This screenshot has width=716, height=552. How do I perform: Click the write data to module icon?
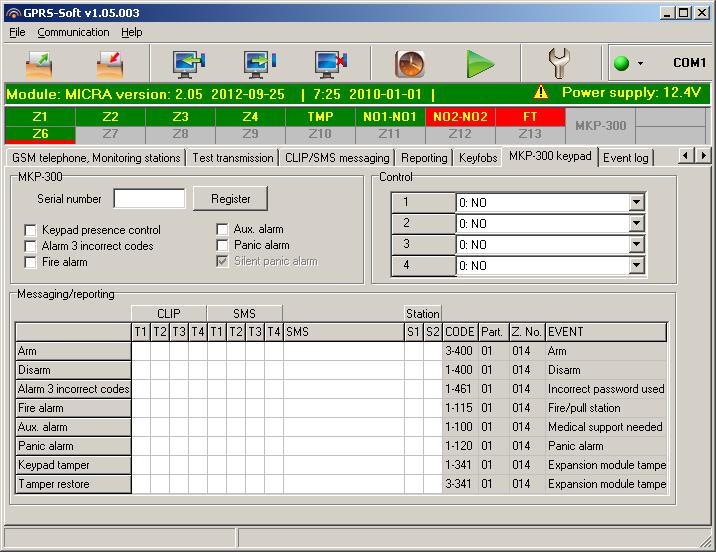[260, 64]
